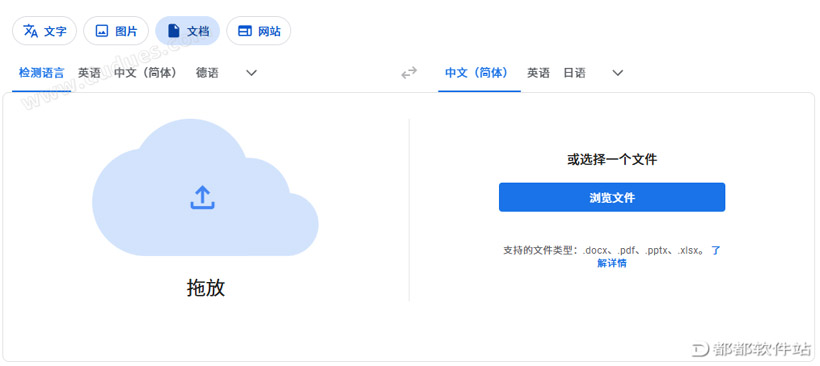820x366 pixels.
Task: Open the 网站 website translation tab
Action: click(258, 31)
